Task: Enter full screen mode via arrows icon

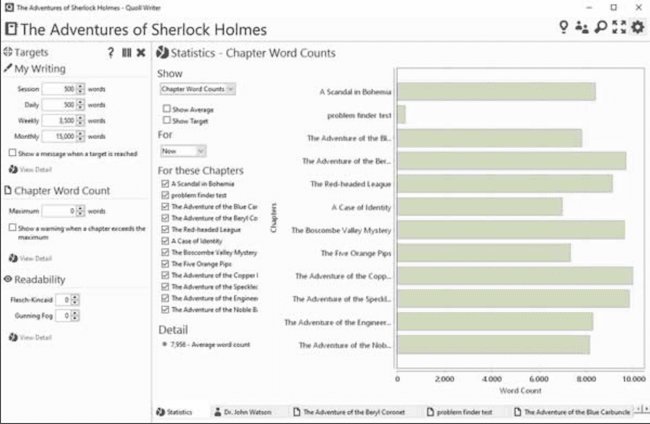Action: [618, 28]
